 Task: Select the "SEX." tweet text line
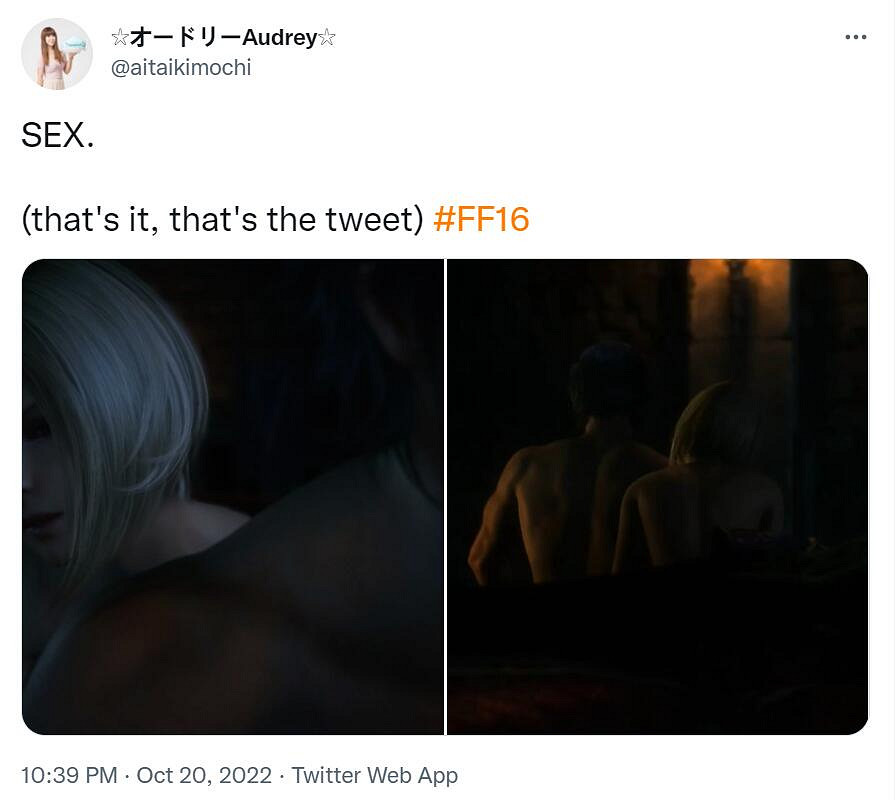click(58, 136)
